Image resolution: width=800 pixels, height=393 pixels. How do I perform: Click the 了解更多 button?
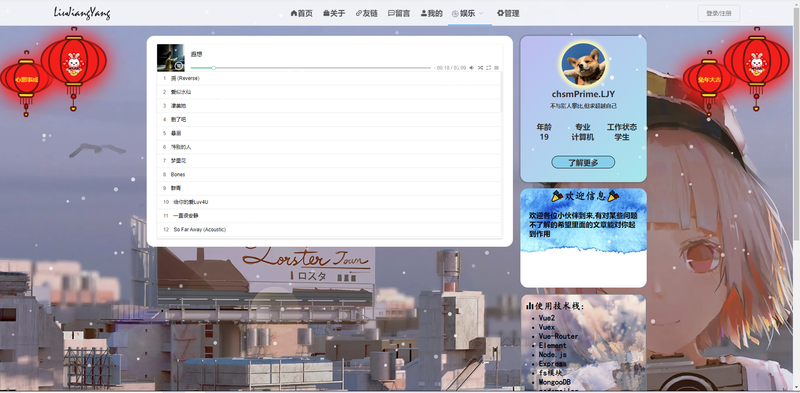(583, 163)
